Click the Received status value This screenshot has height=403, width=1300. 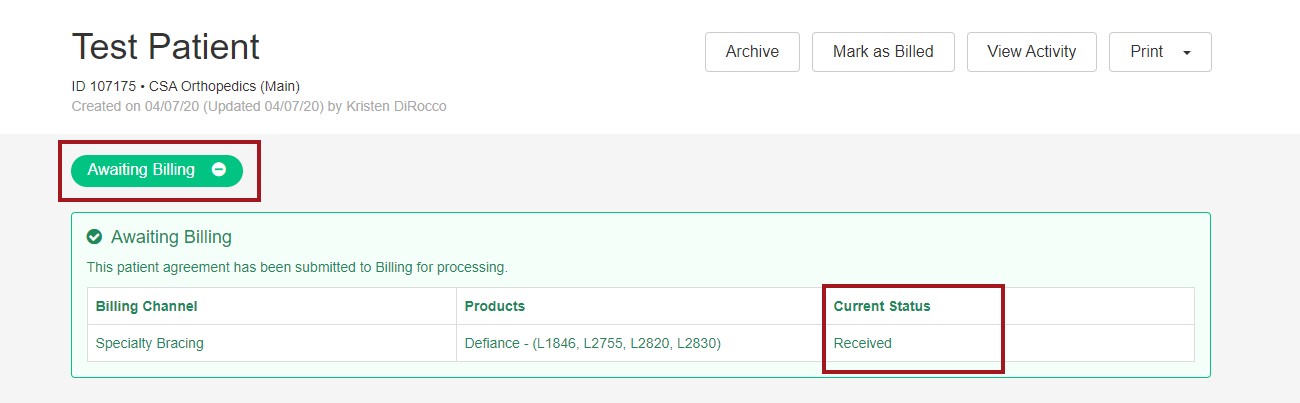[863, 343]
